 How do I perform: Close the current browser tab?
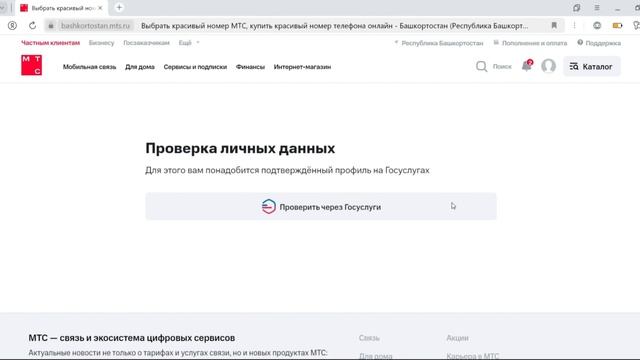(x=100, y=8)
